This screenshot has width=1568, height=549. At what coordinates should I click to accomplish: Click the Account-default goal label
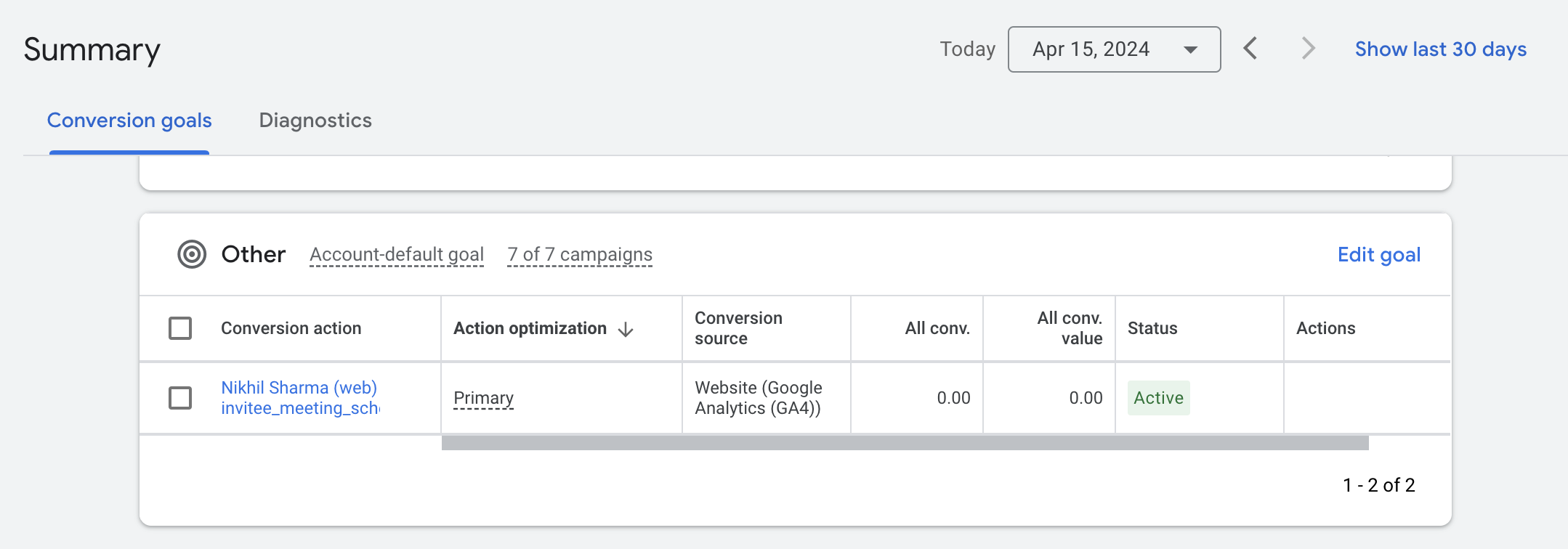point(397,255)
